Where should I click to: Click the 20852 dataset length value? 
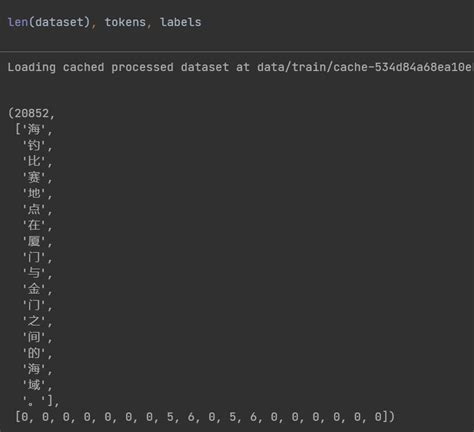[x=32, y=113]
